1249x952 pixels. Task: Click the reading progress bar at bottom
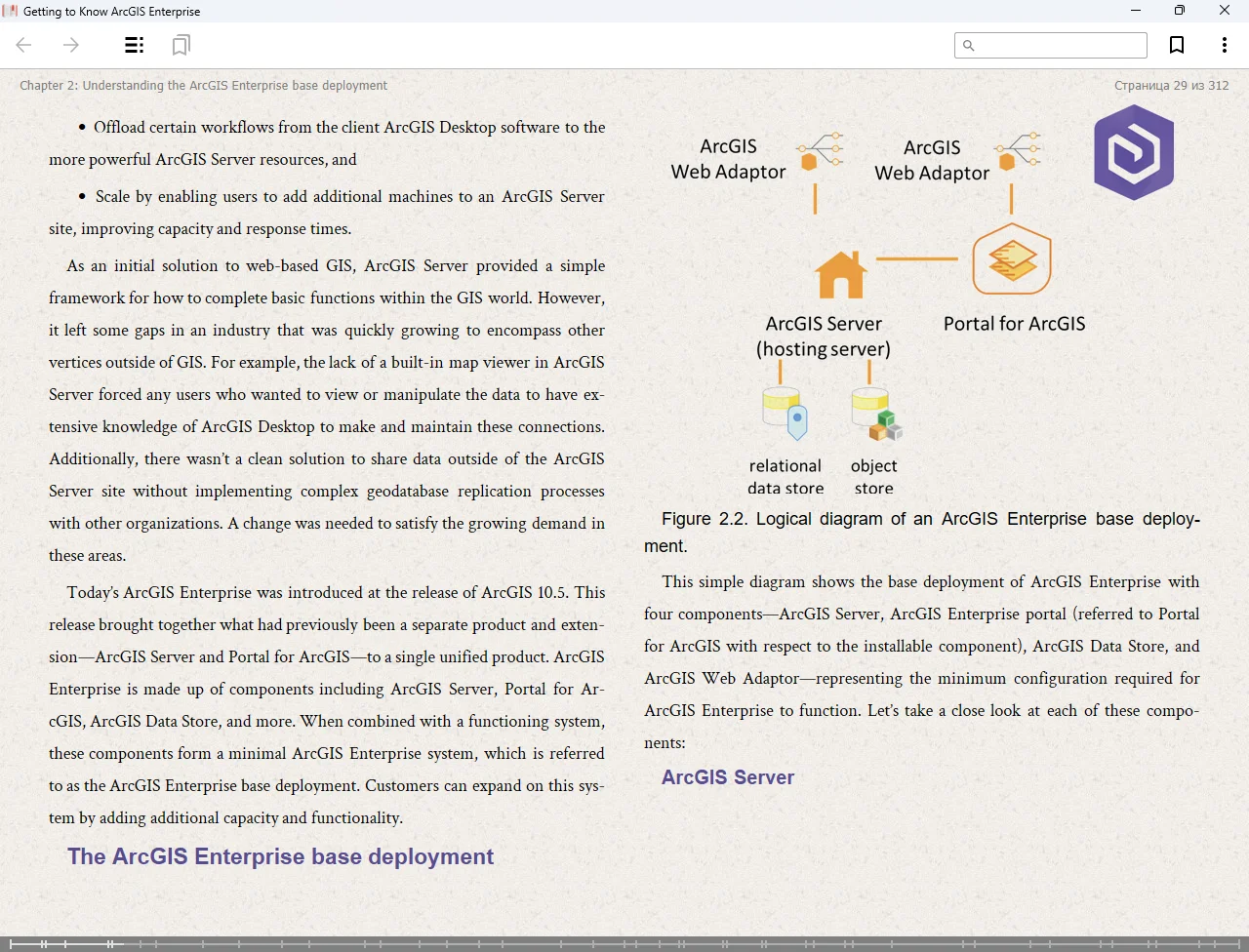(x=624, y=943)
